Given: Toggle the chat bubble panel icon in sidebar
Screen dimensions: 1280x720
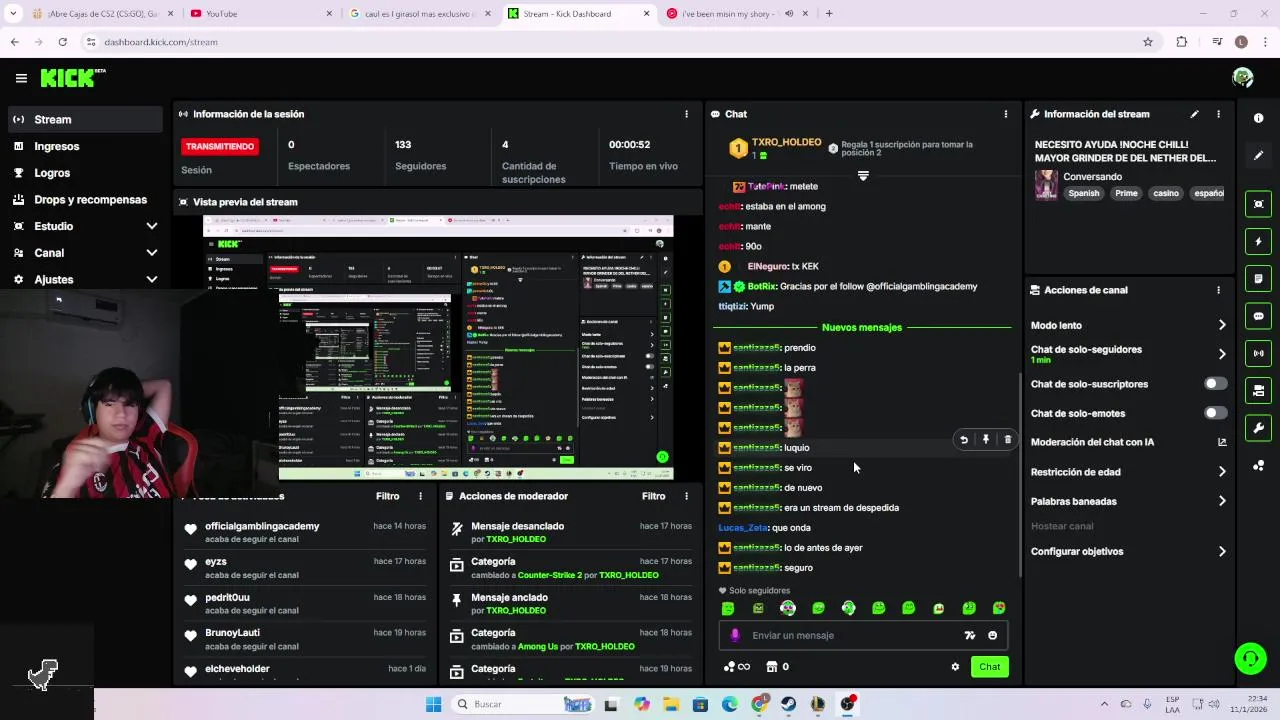Looking at the screenshot, I should click(x=1259, y=316).
